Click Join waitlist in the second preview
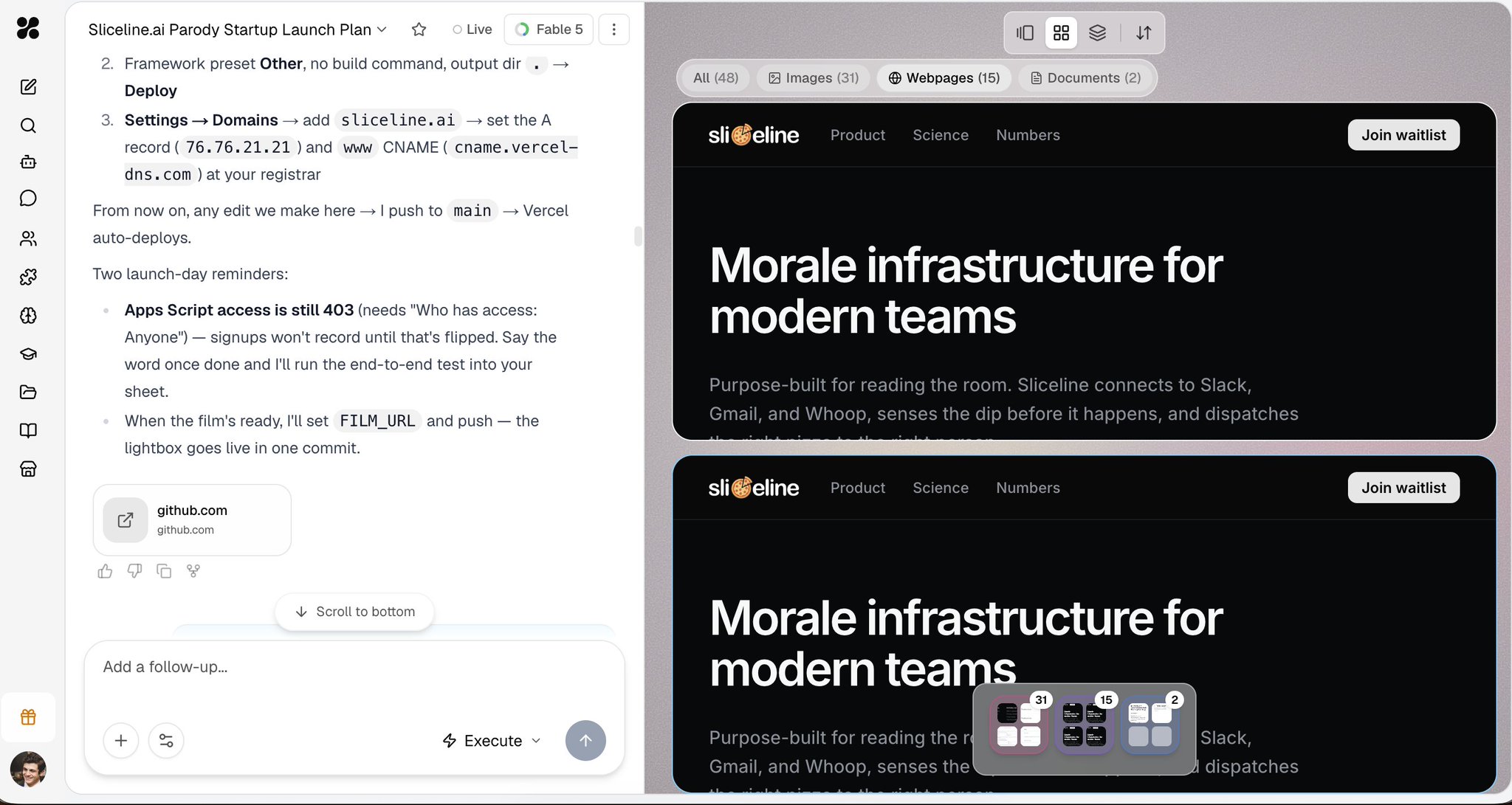The image size is (1512, 805). pyautogui.click(x=1403, y=488)
